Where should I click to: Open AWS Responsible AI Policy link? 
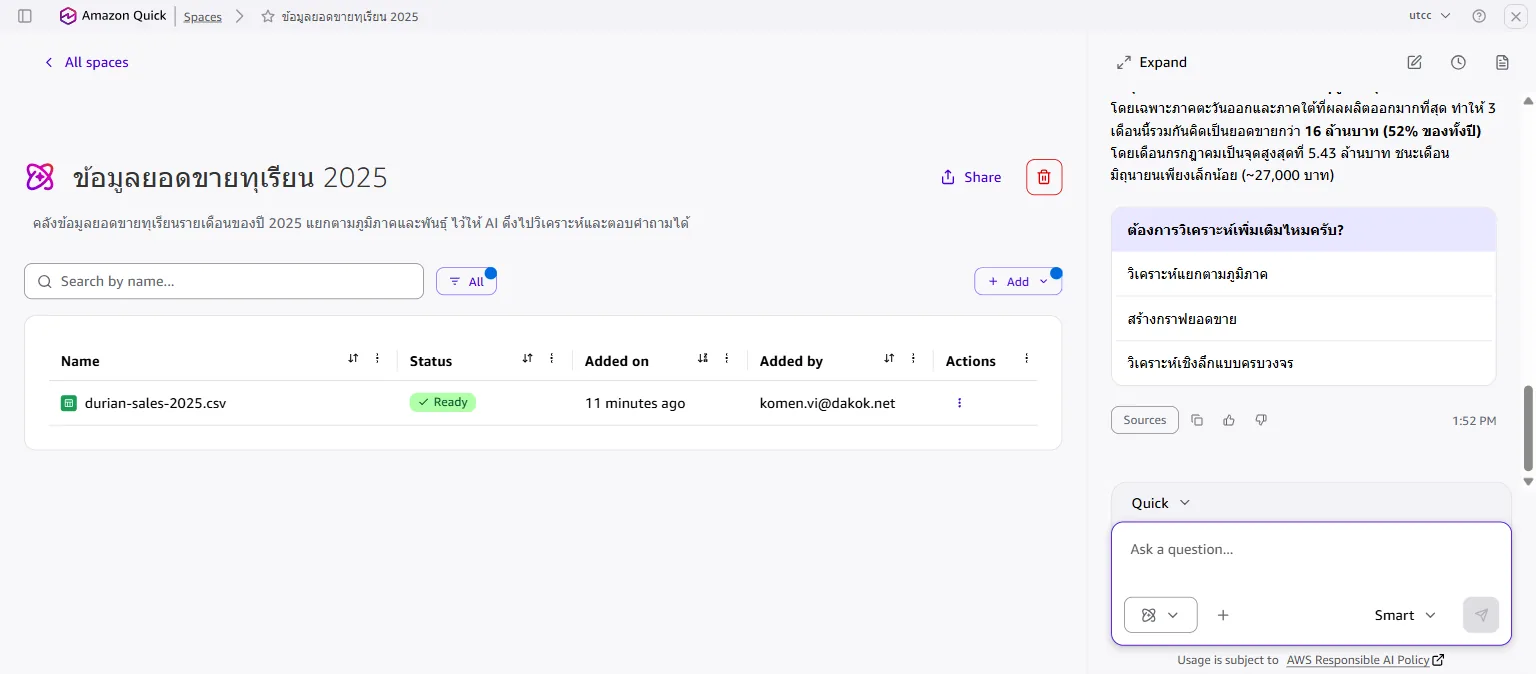point(1365,660)
